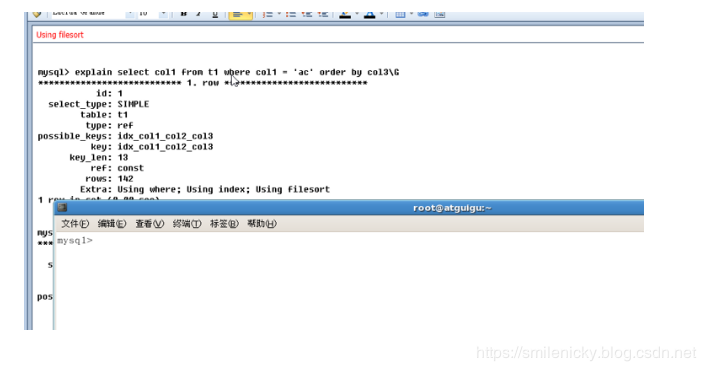Click the 'select_type: SIMPLE' line
Viewport: 706px width, 371px height.
[x=99, y=104]
